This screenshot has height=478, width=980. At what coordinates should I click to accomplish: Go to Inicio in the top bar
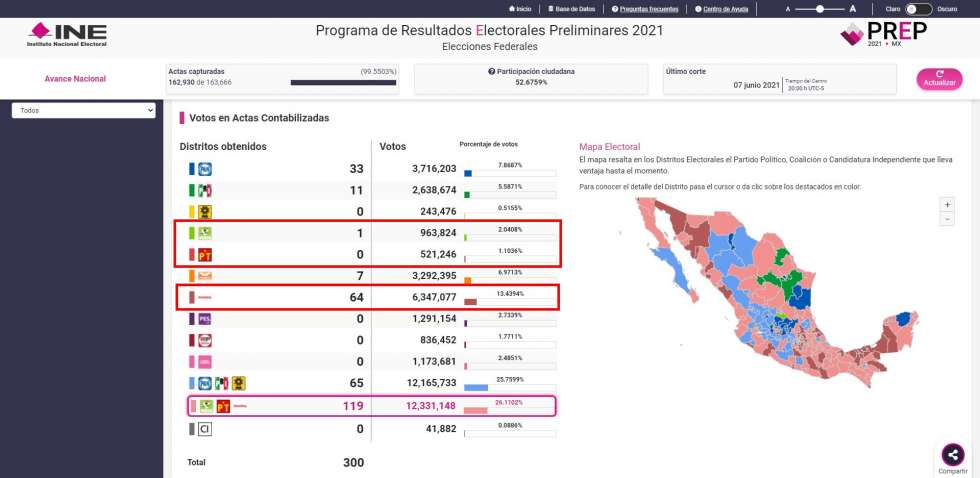[520, 9]
